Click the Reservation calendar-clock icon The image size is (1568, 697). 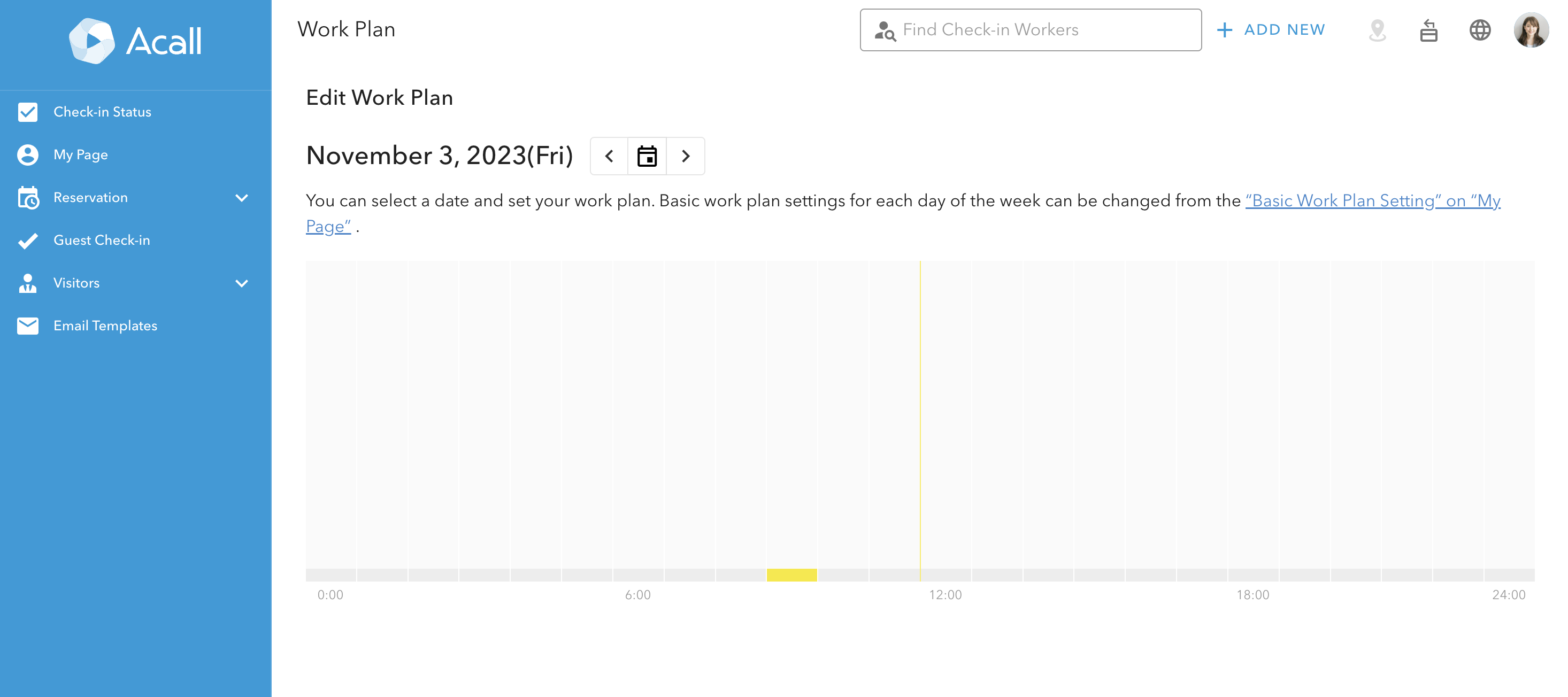28,198
